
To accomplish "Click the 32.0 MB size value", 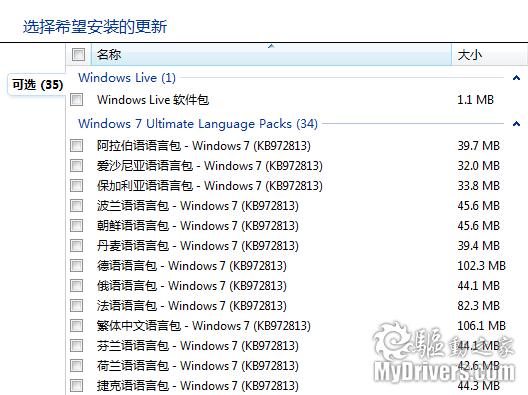I will (478, 166).
